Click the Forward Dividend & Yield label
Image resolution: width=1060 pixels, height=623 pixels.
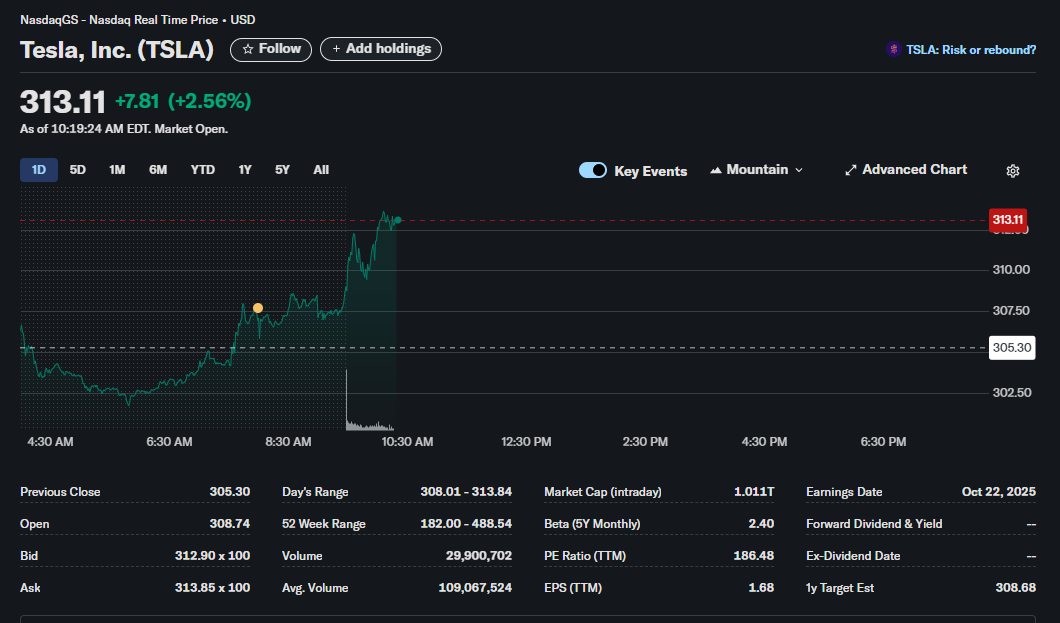tap(874, 524)
